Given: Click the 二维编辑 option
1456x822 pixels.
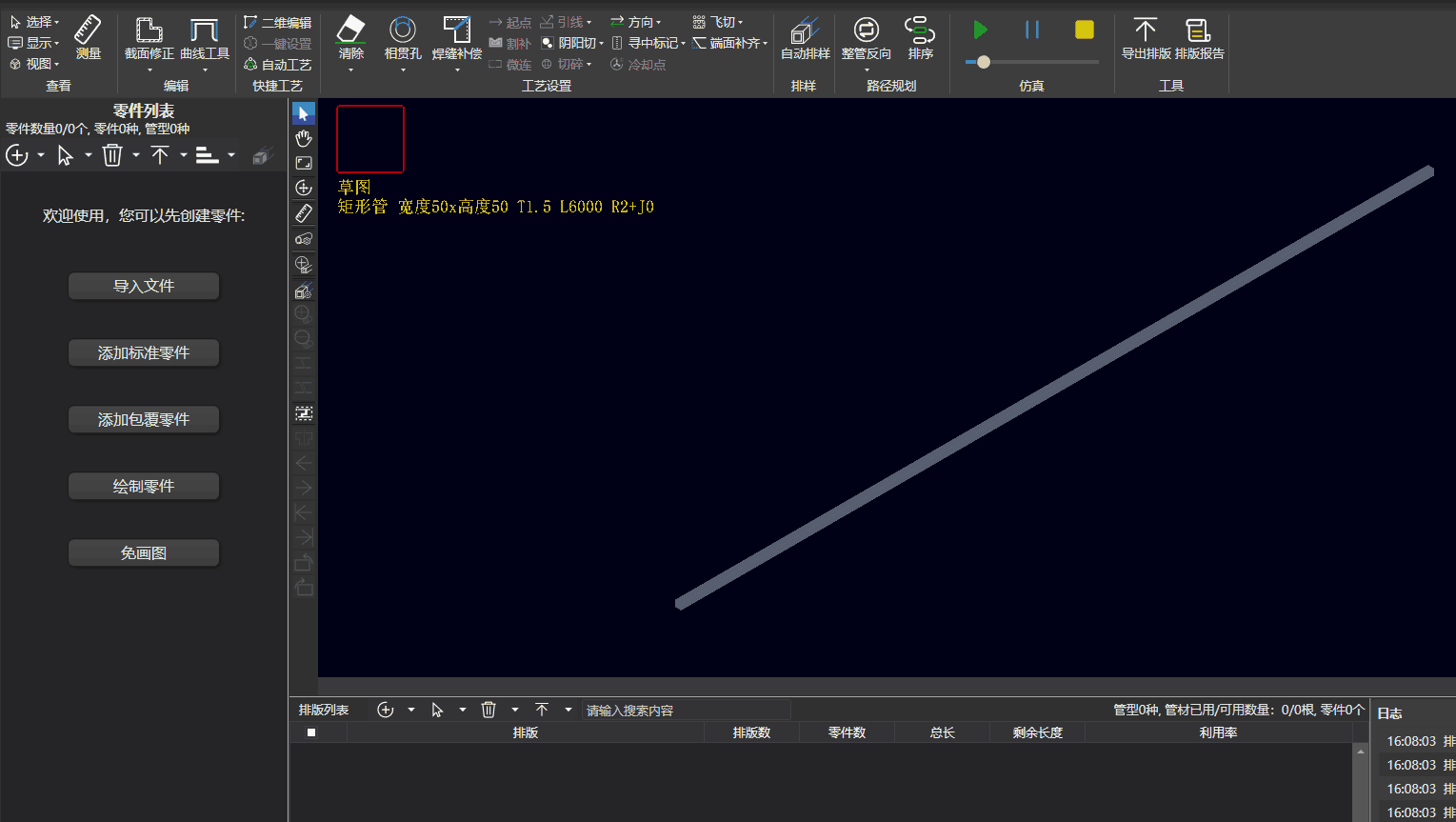Looking at the screenshot, I should tap(277, 22).
